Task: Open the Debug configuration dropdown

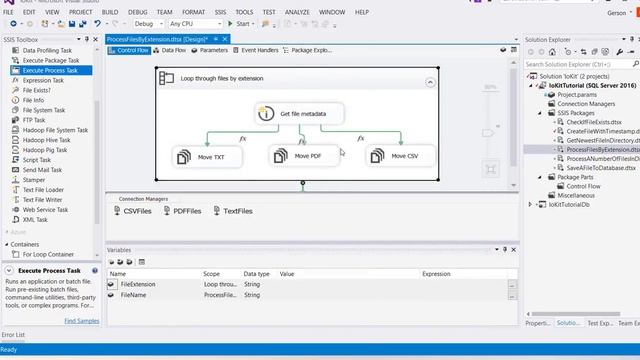Action: point(149,24)
